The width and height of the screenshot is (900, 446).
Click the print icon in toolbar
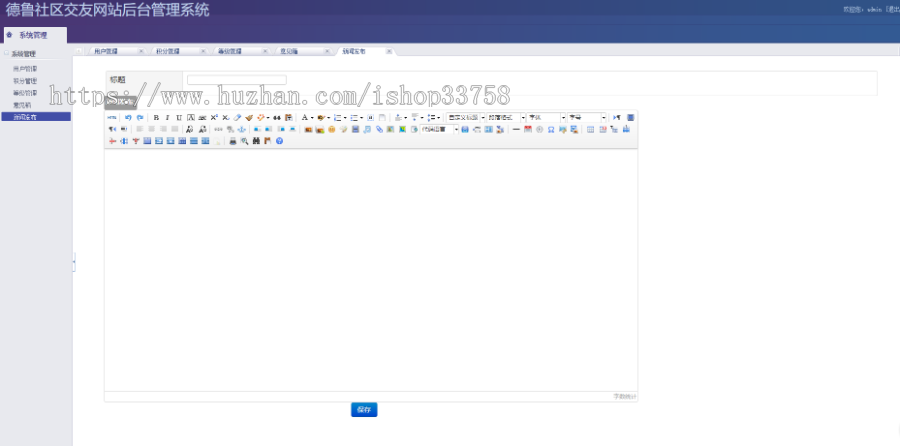click(x=233, y=141)
